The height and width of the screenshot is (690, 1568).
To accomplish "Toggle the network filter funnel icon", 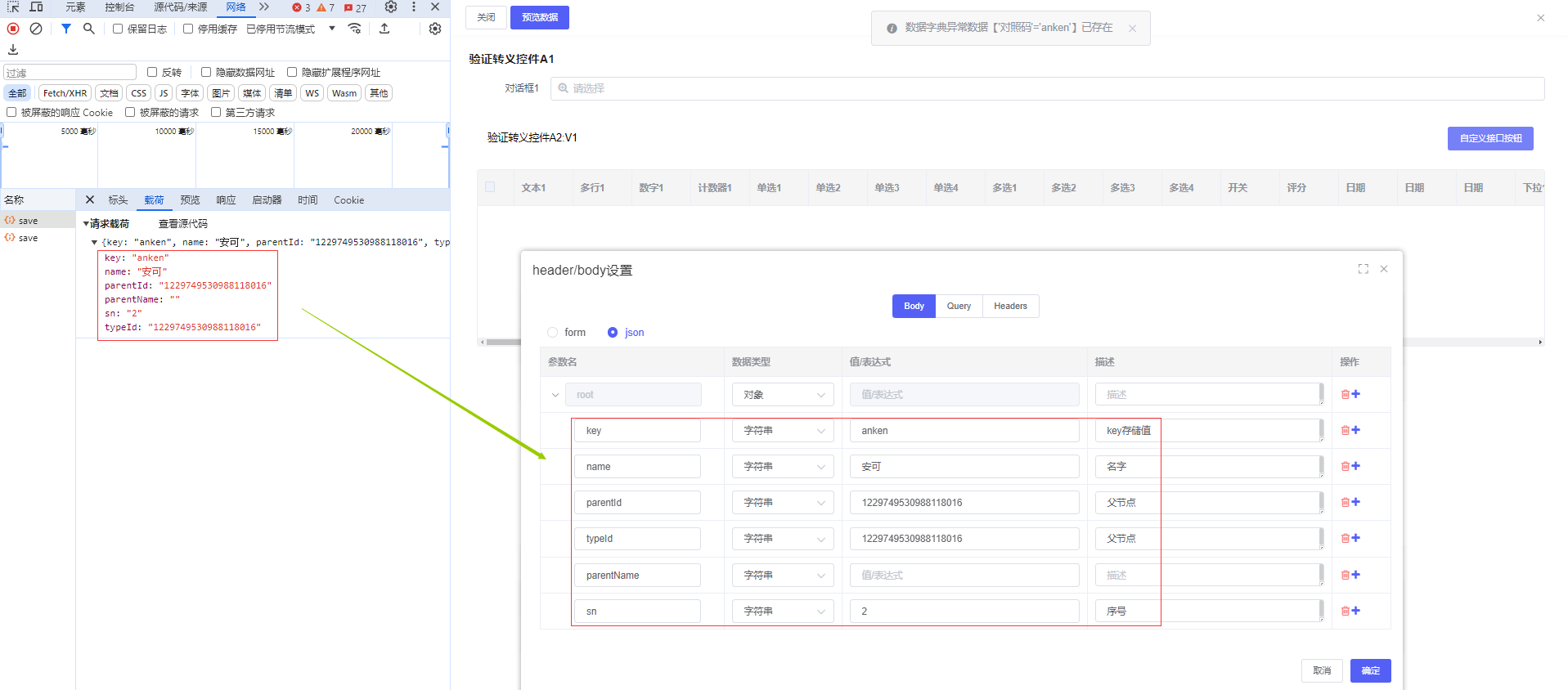I will (x=66, y=29).
